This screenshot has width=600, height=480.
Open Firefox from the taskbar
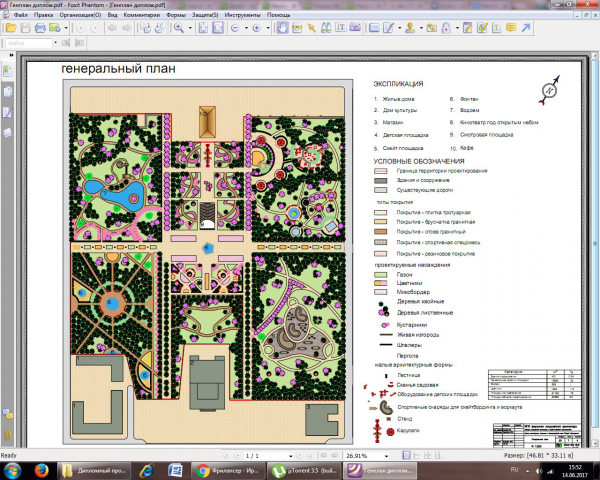[x=41, y=471]
